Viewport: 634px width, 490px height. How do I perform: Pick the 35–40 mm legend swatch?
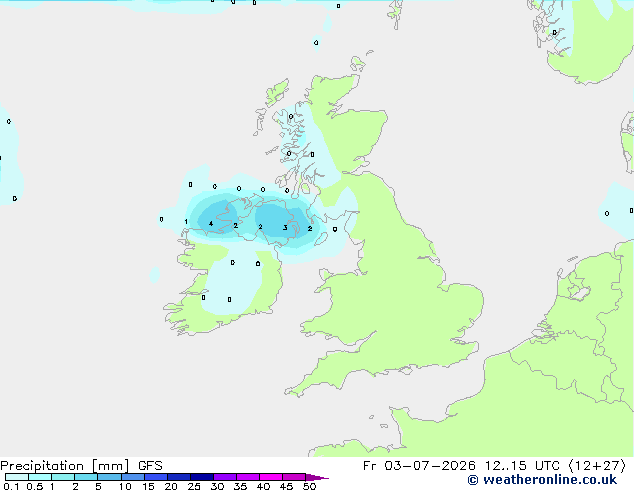[247, 477]
